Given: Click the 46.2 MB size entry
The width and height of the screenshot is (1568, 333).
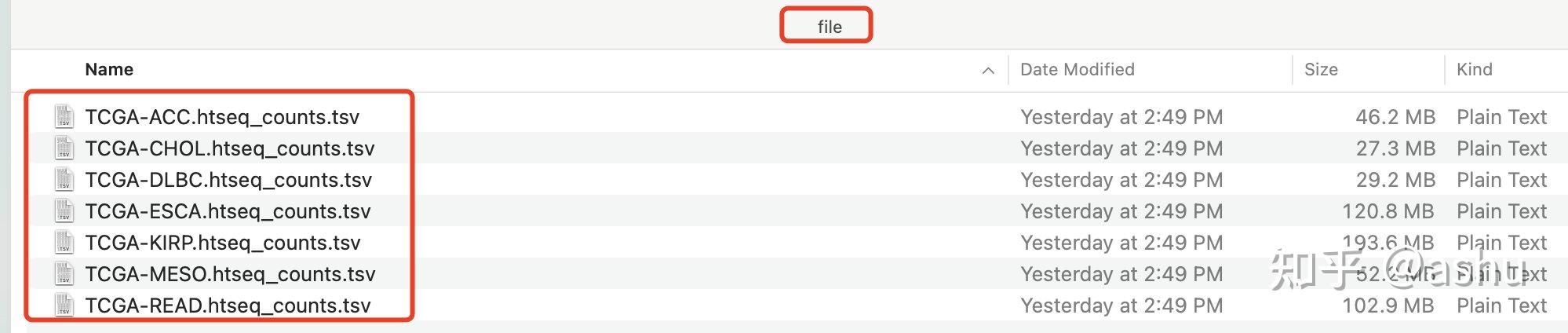Looking at the screenshot, I should tap(1395, 117).
